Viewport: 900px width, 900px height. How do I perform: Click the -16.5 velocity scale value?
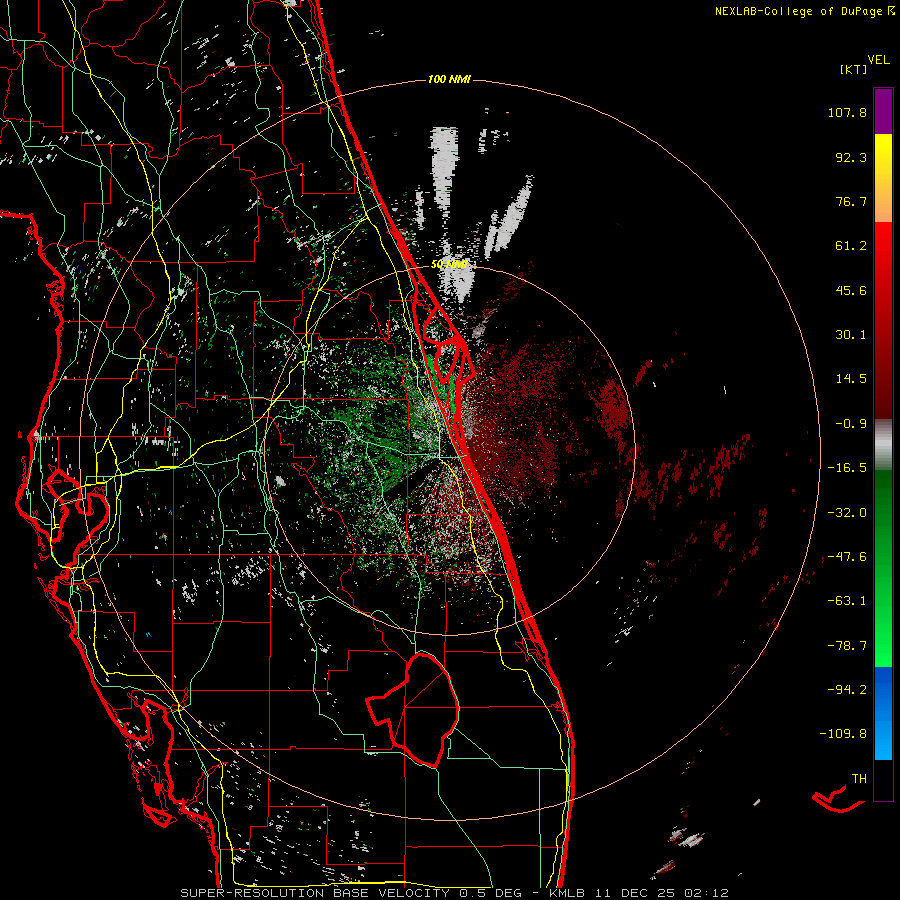click(847, 468)
